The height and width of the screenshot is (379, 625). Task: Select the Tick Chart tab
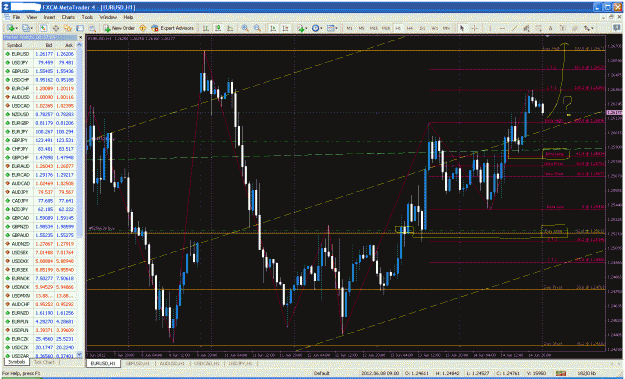click(44, 362)
